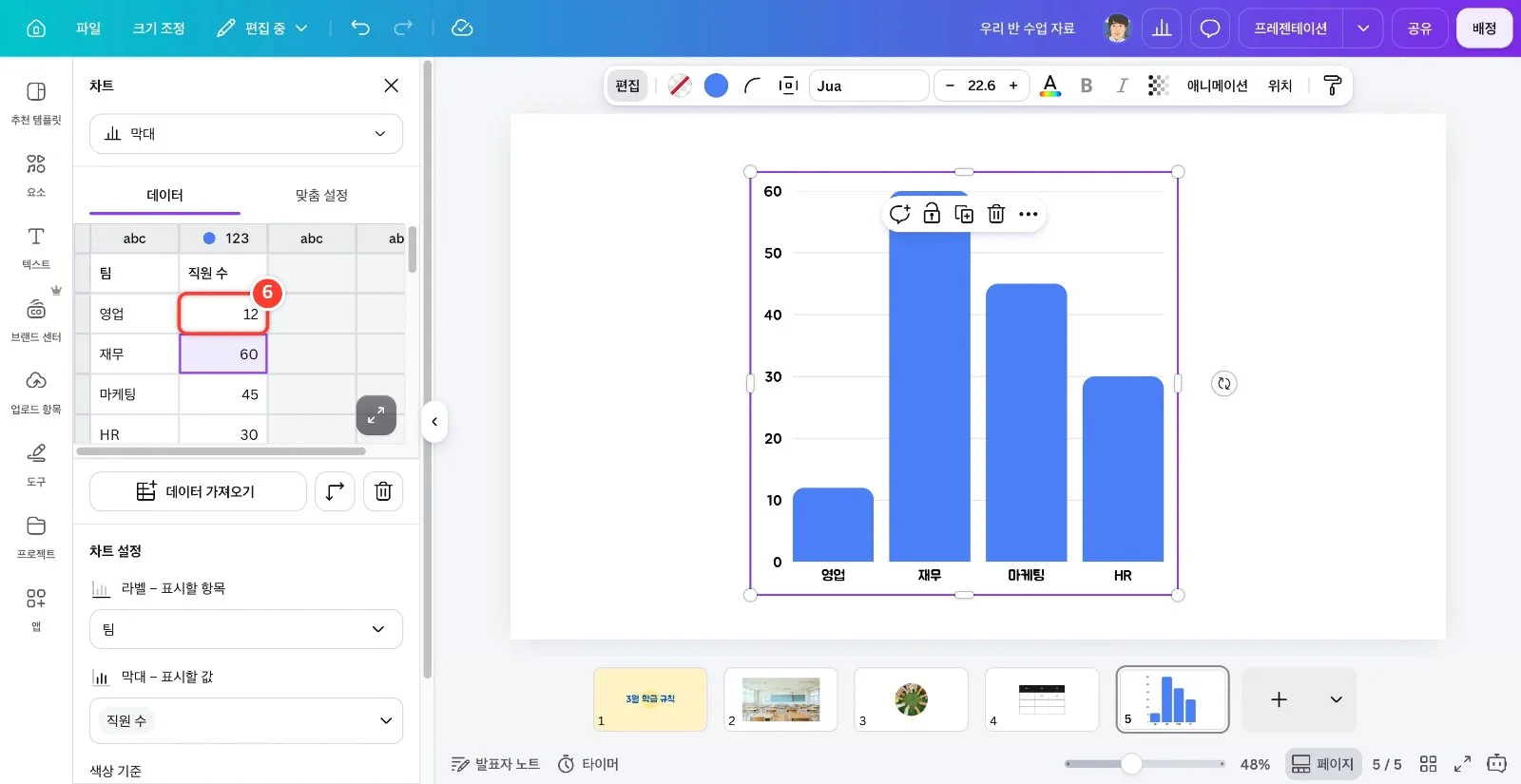Viewport: 1521px width, 784px height.
Task: Open the bar value dropdown (직원 수)
Action: [246, 720]
